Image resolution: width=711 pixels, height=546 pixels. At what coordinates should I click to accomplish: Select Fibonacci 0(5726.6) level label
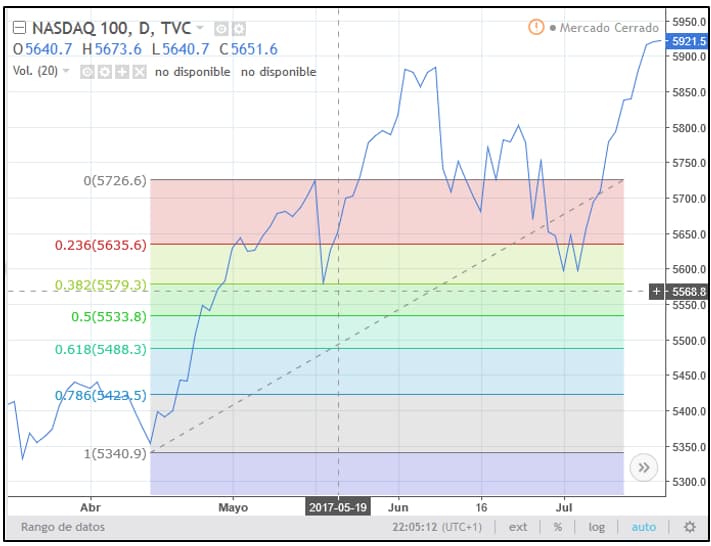115,181
